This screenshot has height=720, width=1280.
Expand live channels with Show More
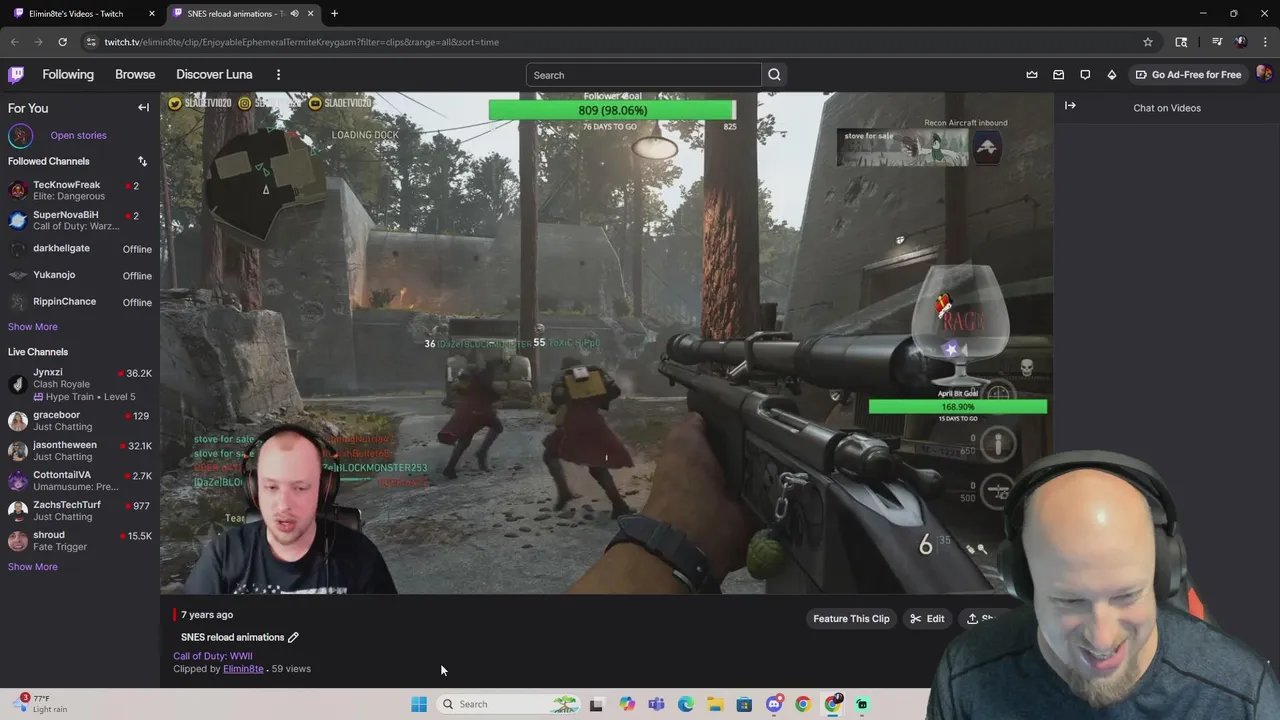tap(32, 566)
